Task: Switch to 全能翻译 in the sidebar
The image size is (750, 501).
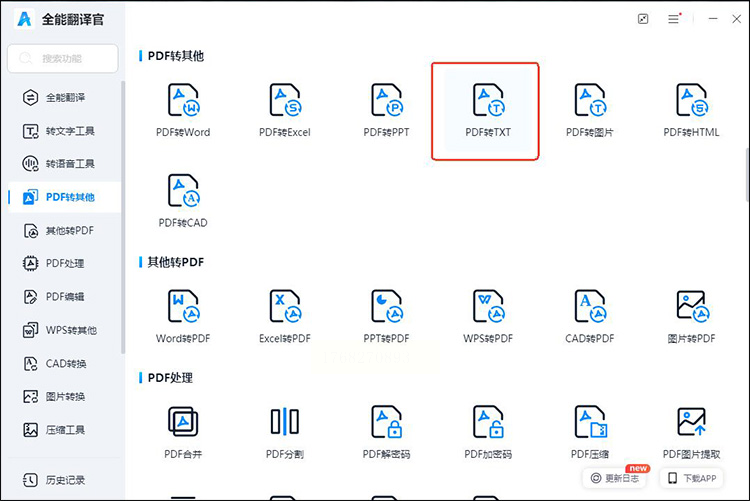Action: click(x=64, y=98)
